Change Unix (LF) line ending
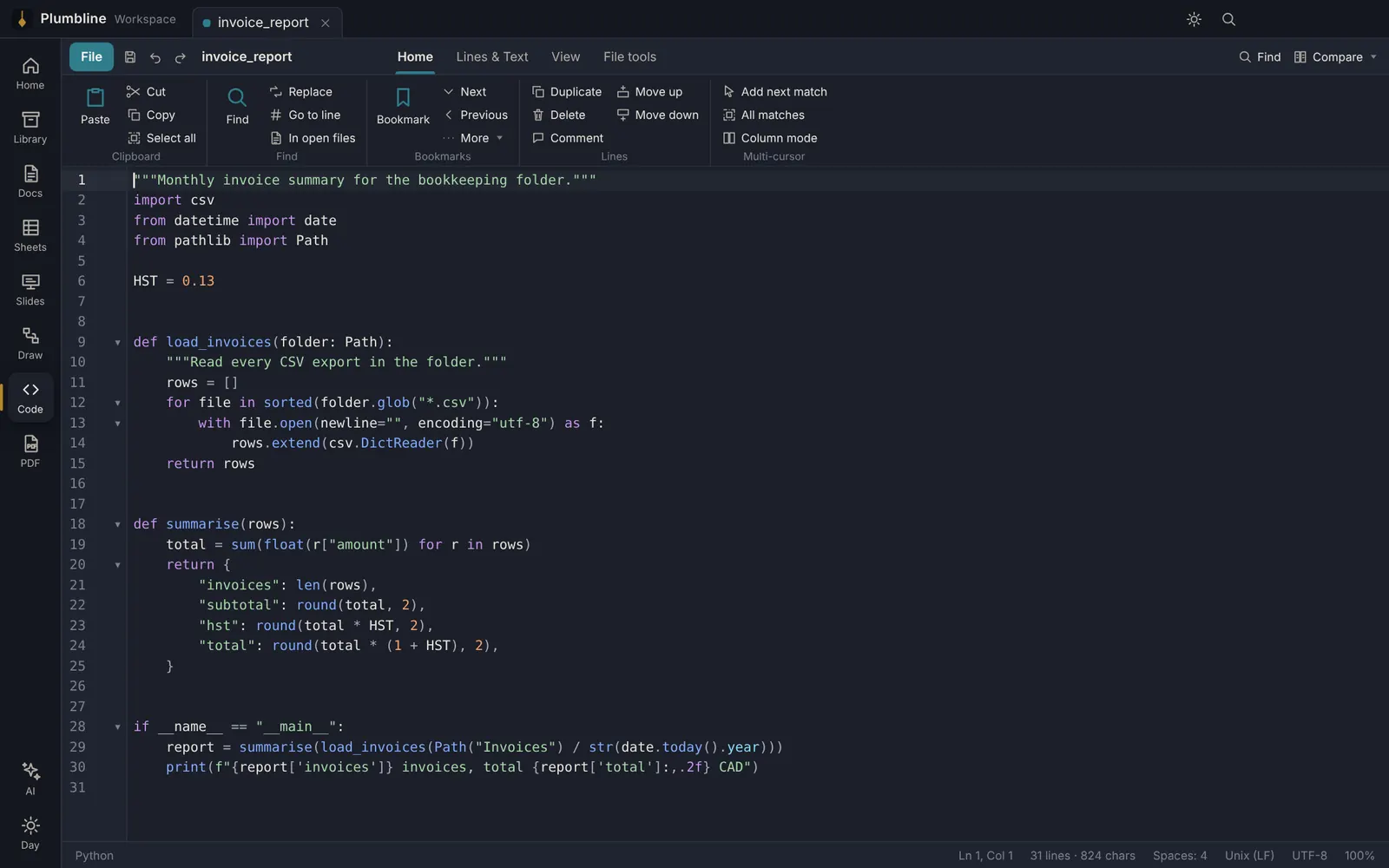1389x868 pixels. (x=1249, y=856)
